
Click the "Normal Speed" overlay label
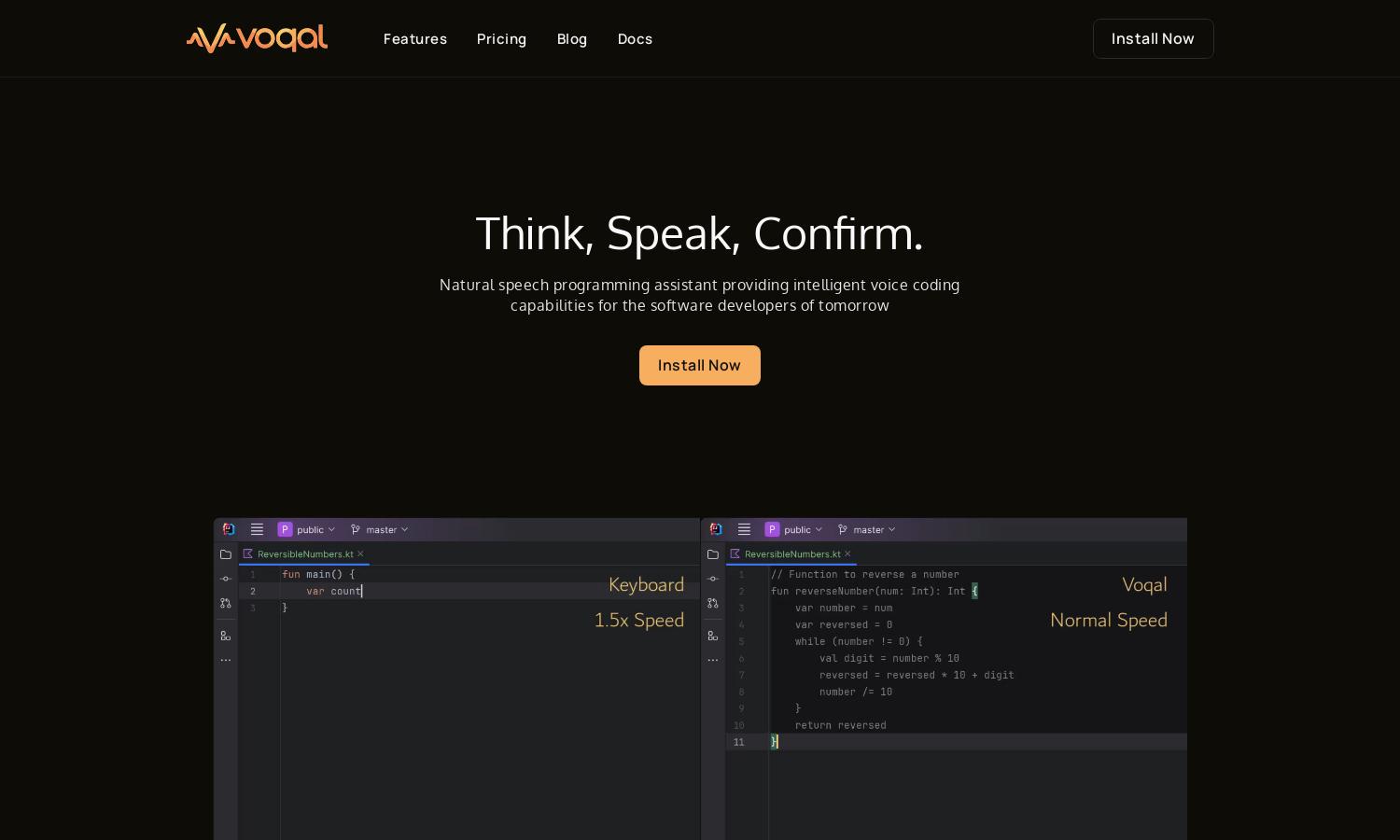pyautogui.click(x=1109, y=621)
